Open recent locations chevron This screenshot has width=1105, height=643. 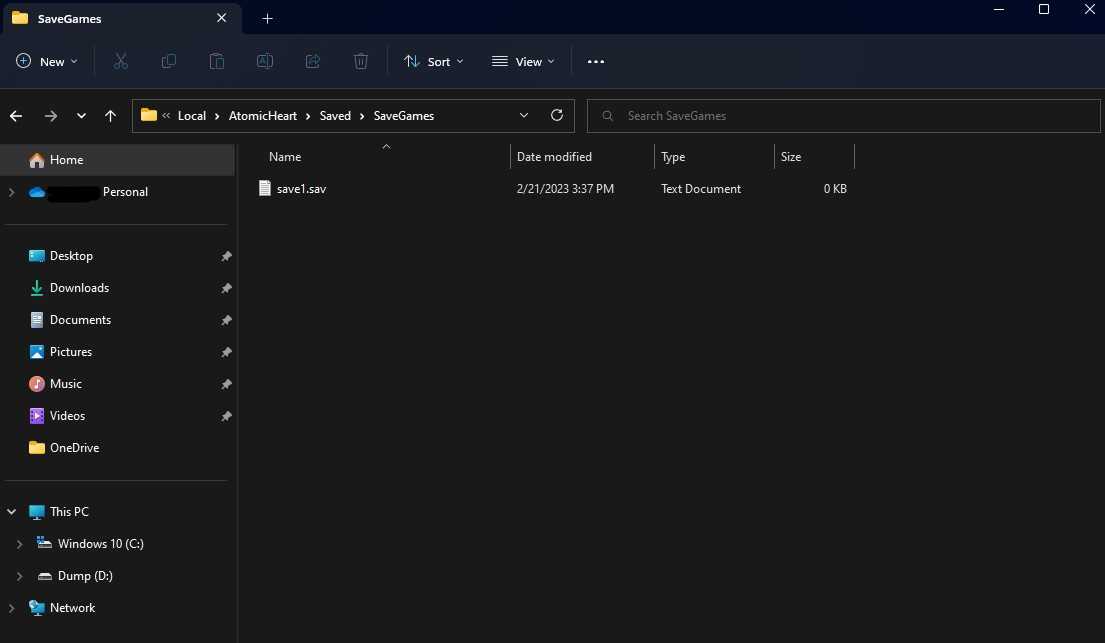tap(81, 116)
